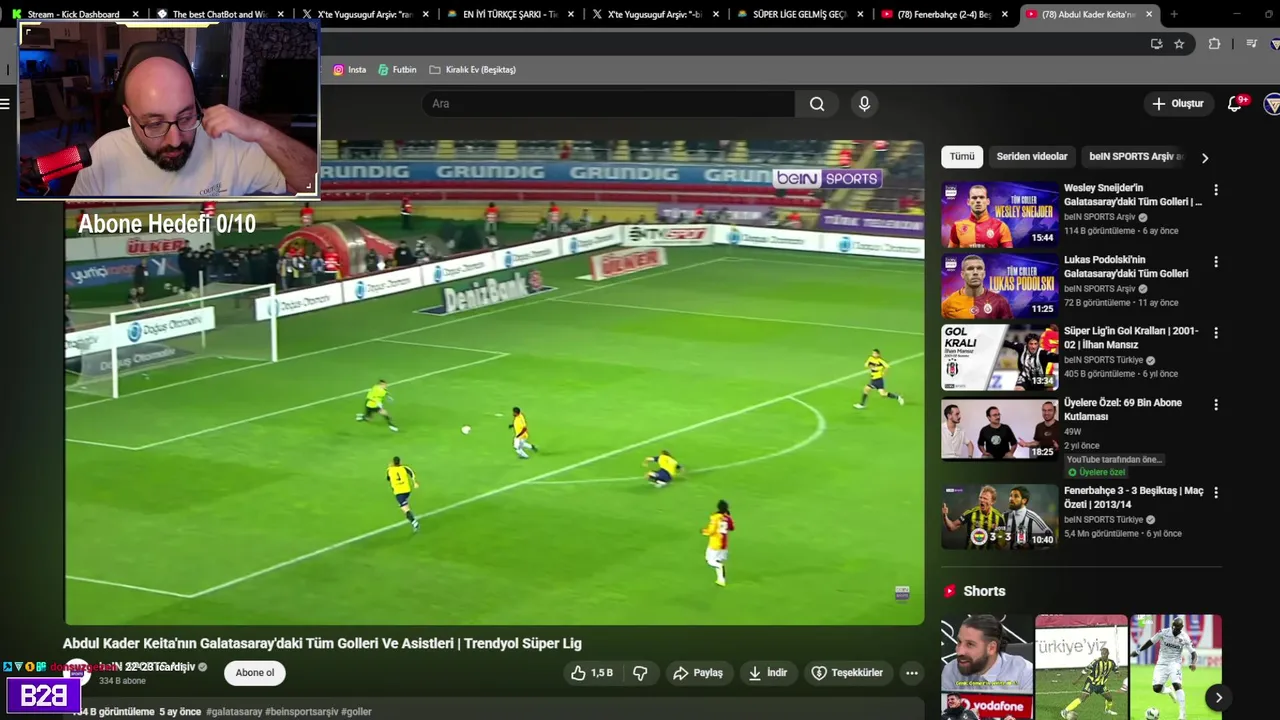Click the 334 B abone subscriber count

coord(122,682)
